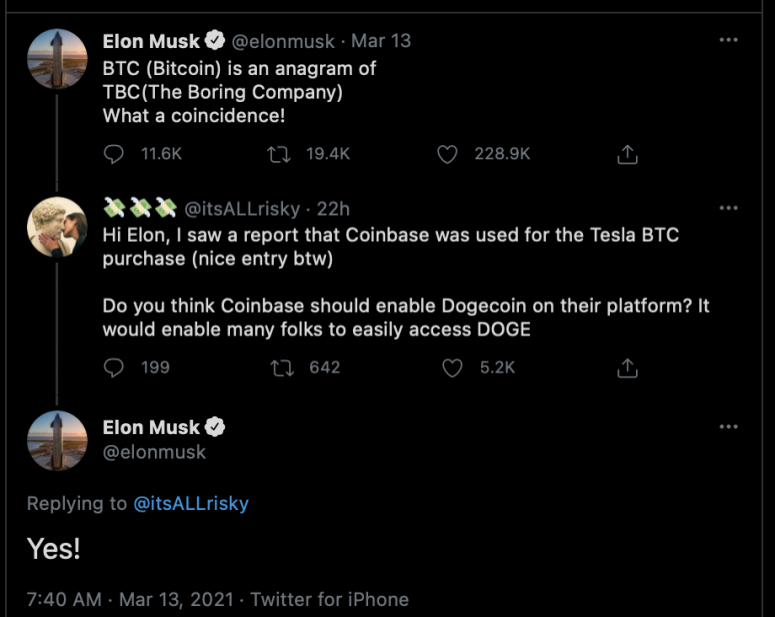Open more options on 'Yes!' reply
The image size is (775, 617).
(x=728, y=427)
